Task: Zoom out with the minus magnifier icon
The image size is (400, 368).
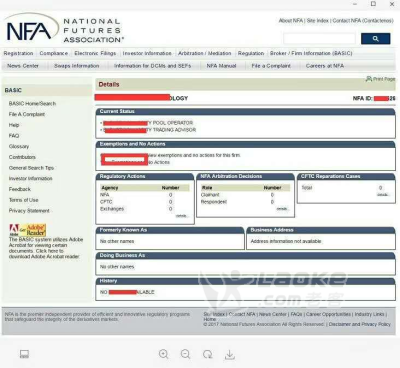Action: coord(186,354)
